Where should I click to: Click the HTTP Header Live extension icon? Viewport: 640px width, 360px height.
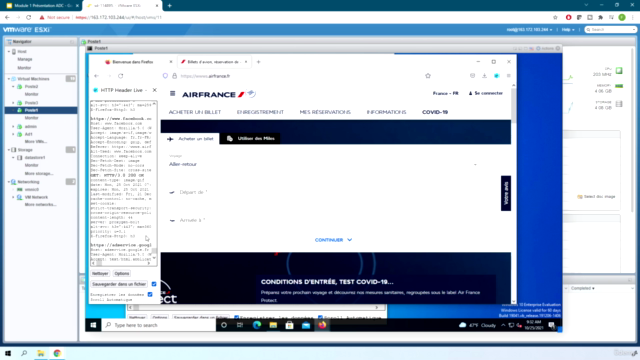click(x=497, y=76)
